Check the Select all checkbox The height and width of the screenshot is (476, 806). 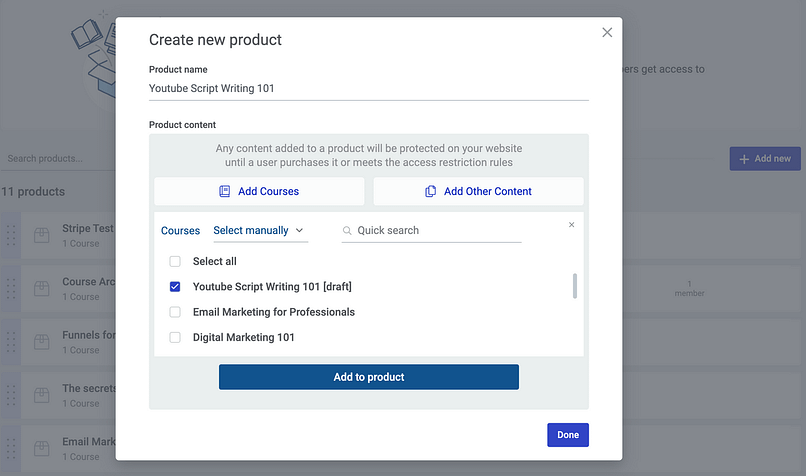pos(175,261)
